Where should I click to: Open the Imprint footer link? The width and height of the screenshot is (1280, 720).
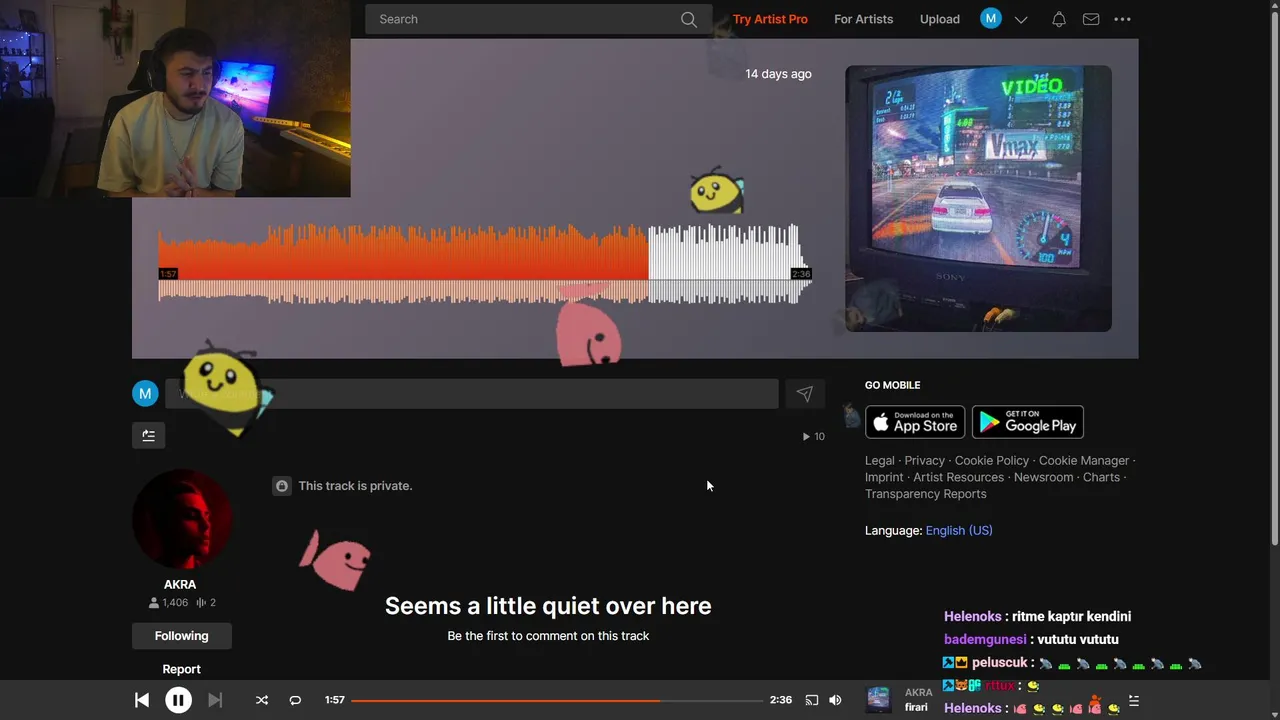point(884,477)
